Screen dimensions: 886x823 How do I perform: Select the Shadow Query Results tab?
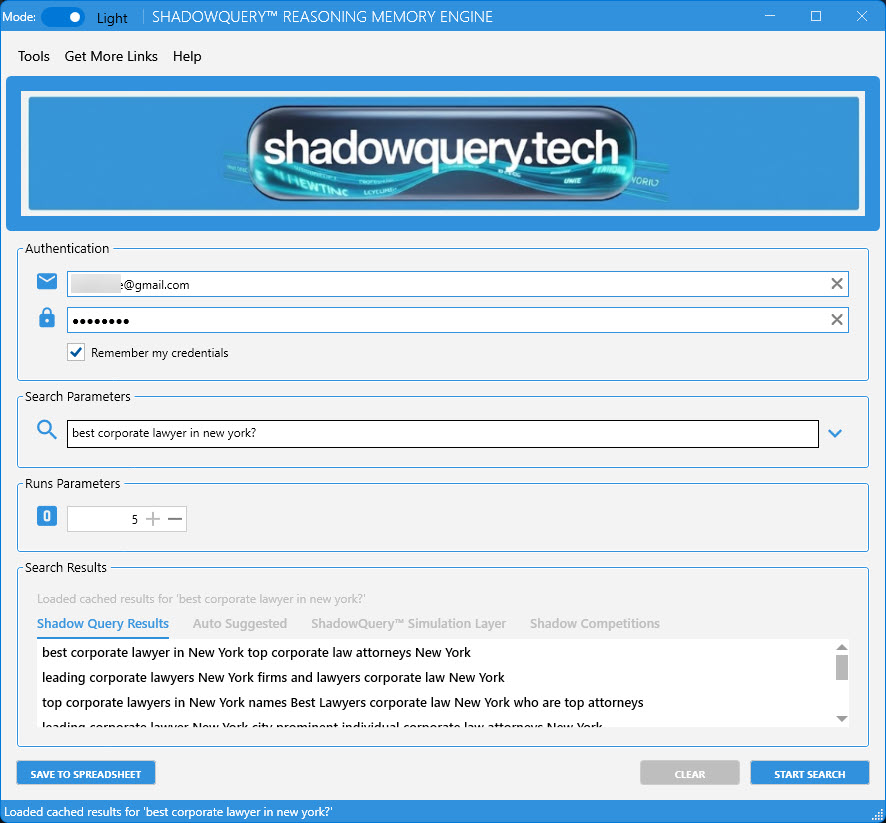coord(103,624)
